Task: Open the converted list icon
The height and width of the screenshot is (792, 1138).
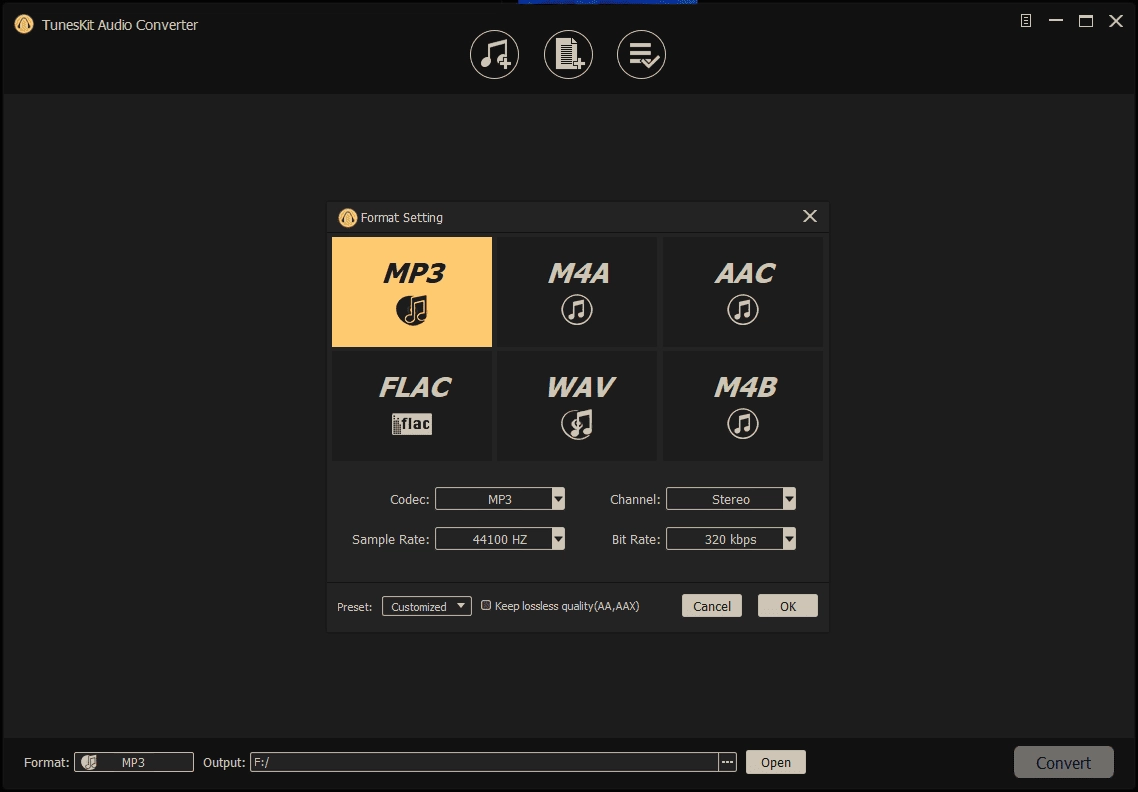Action: click(642, 54)
